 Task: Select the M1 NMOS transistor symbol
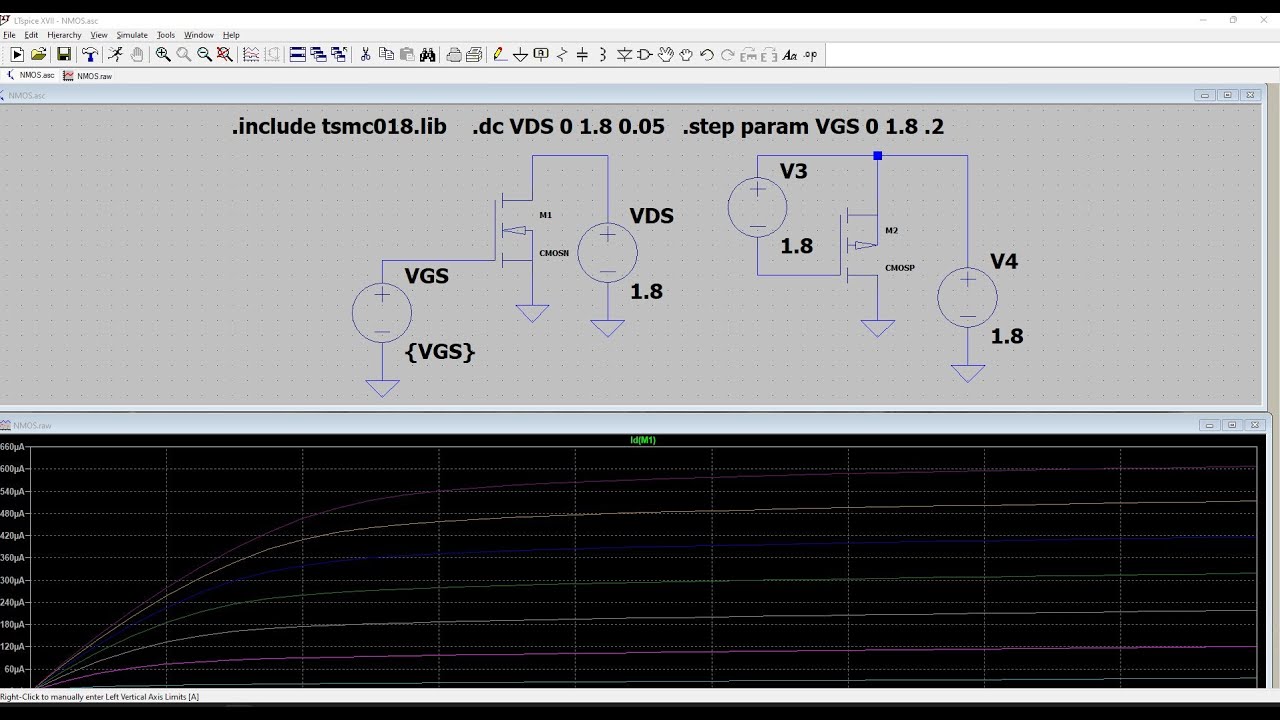[x=515, y=232]
